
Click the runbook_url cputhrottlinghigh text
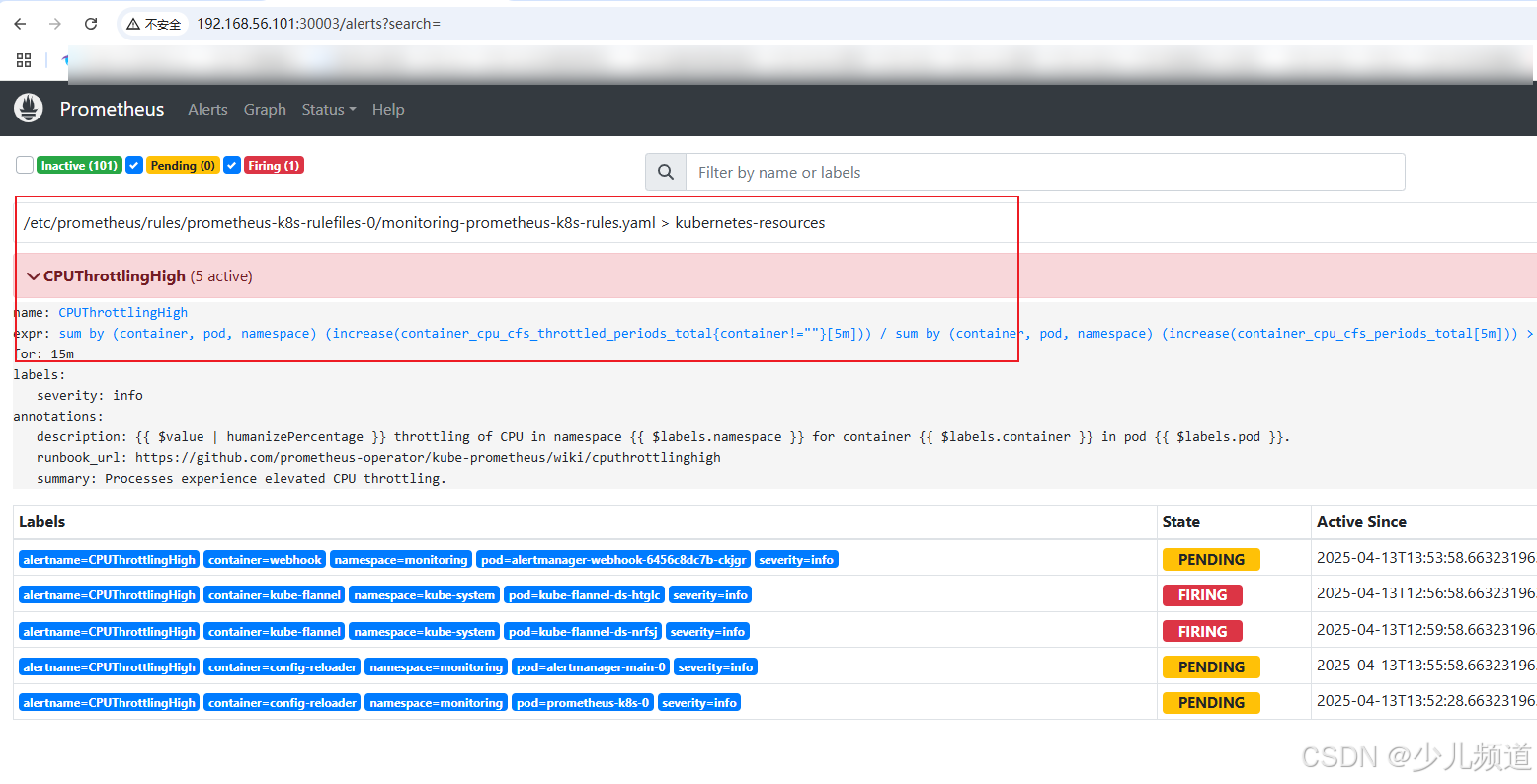[379, 458]
